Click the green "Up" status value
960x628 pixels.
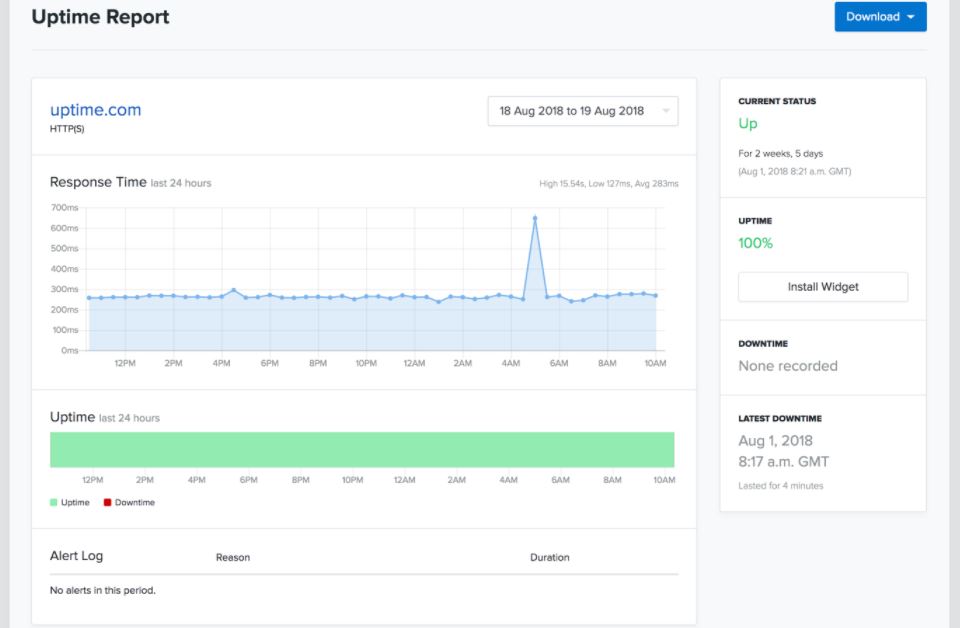[x=748, y=124]
